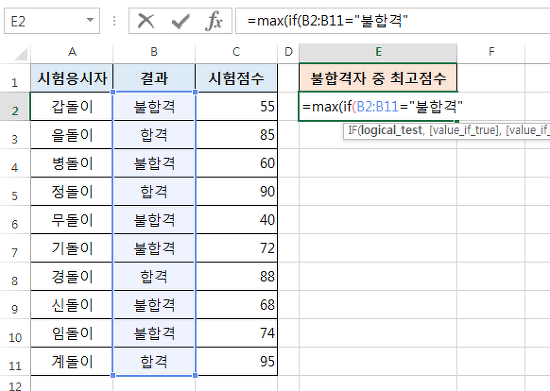Click score cell 40
The image size is (550, 391).
(x=236, y=220)
